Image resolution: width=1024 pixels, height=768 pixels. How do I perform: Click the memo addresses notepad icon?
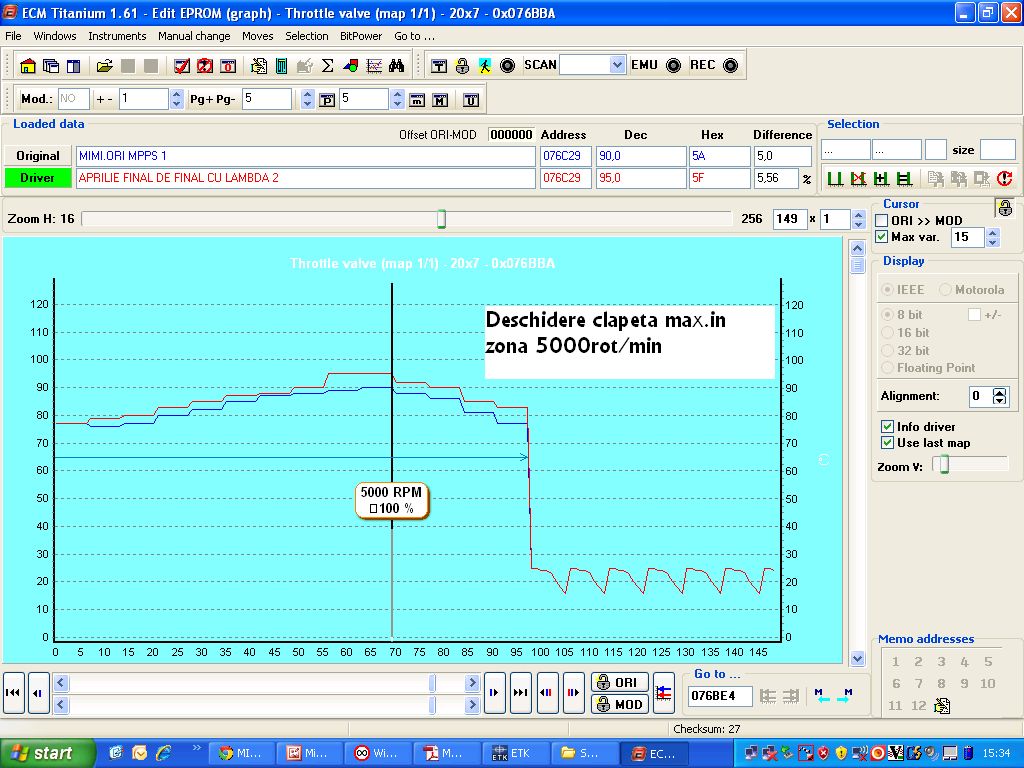point(942,706)
